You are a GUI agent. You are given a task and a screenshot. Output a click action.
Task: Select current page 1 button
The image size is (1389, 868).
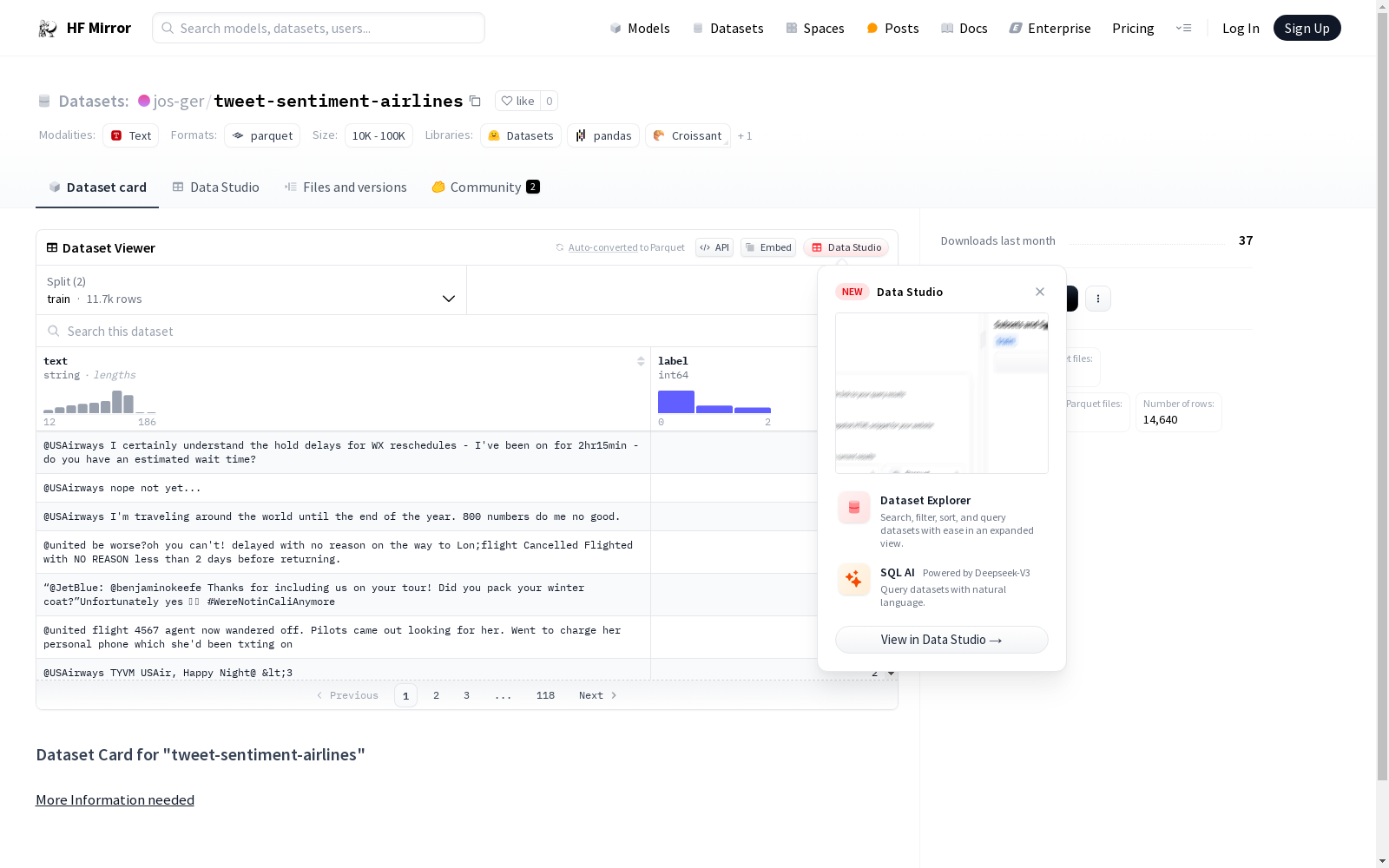tap(405, 695)
